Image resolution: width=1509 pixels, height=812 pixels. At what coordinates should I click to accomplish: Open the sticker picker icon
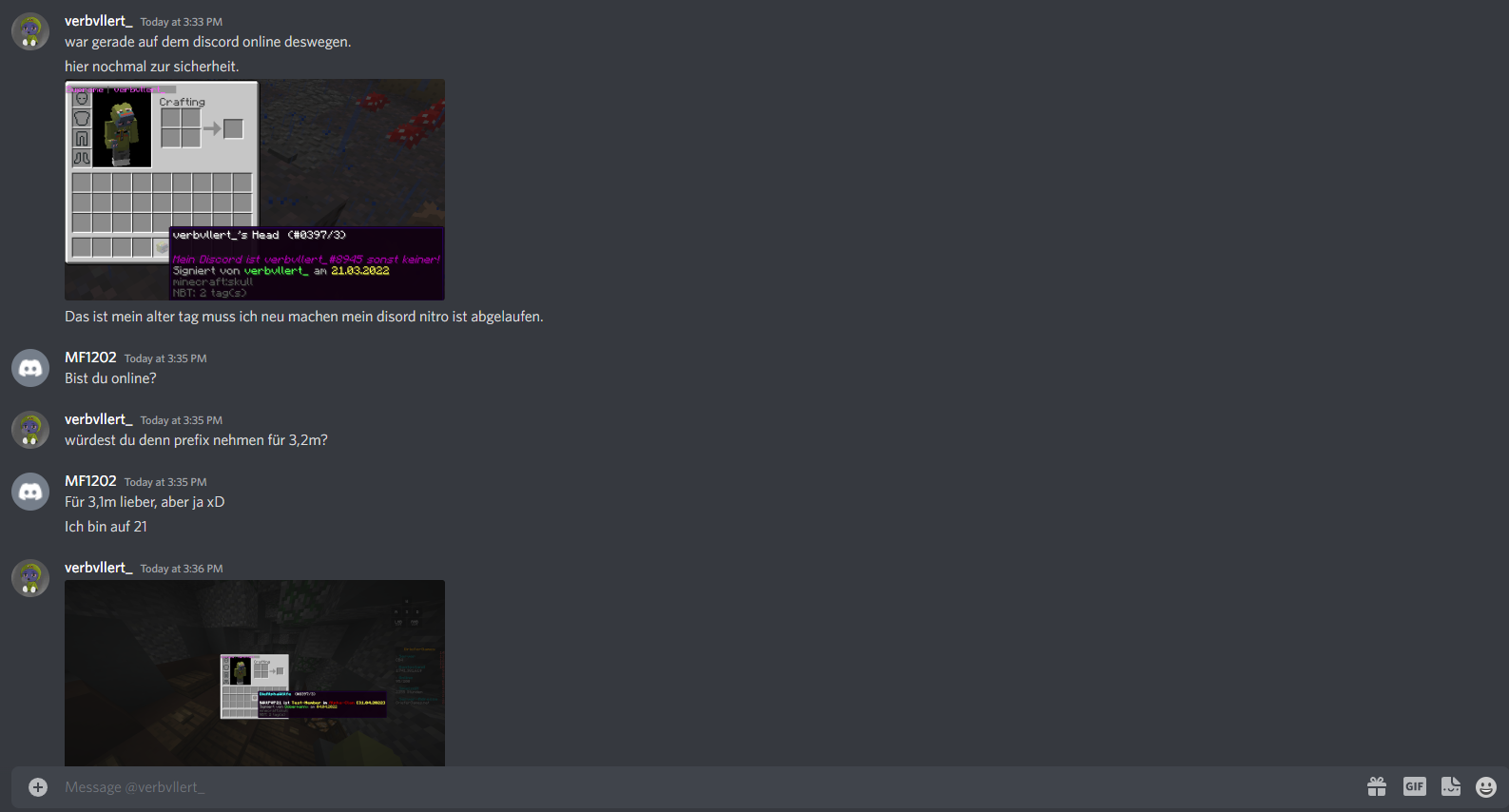[x=1451, y=786]
